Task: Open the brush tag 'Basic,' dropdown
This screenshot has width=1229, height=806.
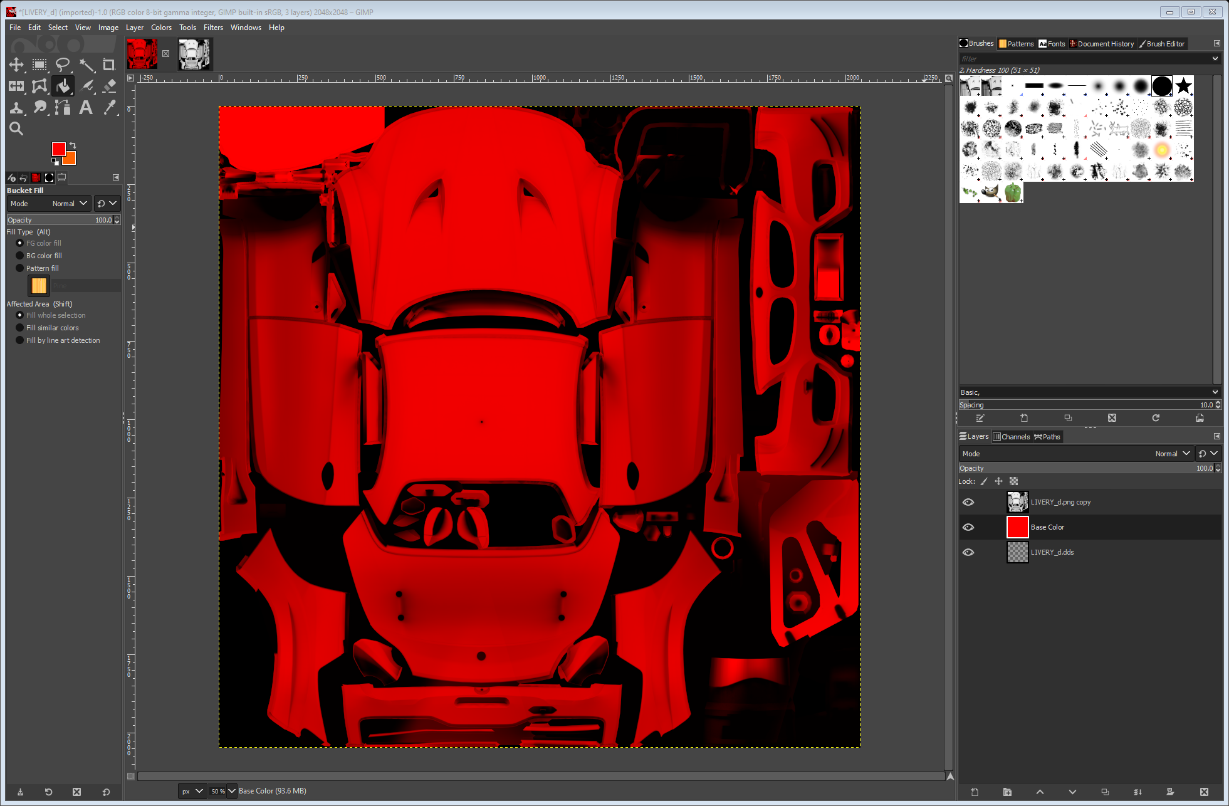Action: pos(1089,392)
